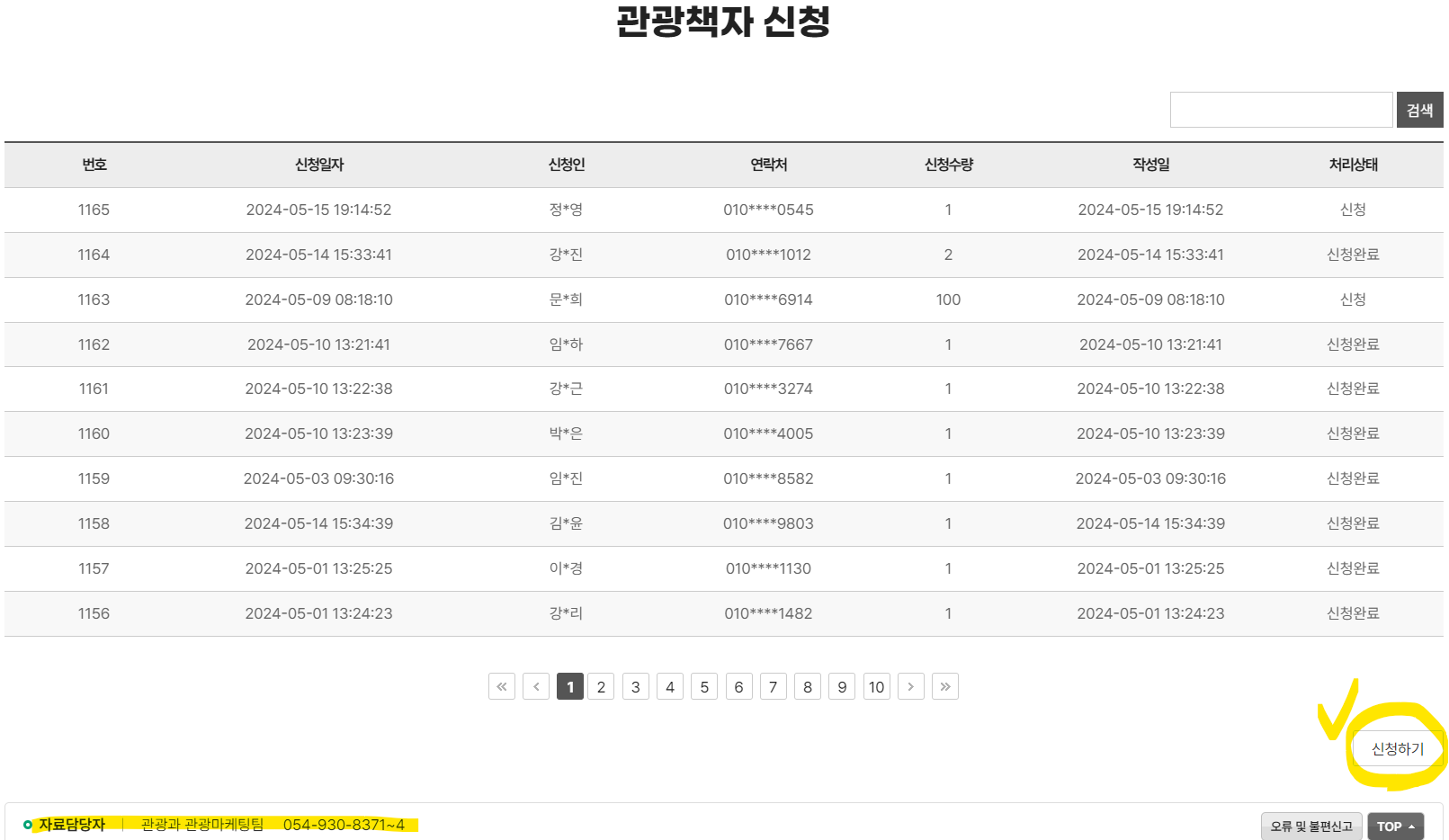The height and width of the screenshot is (840, 1449).
Task: Click row number 1160
Action: (x=94, y=433)
